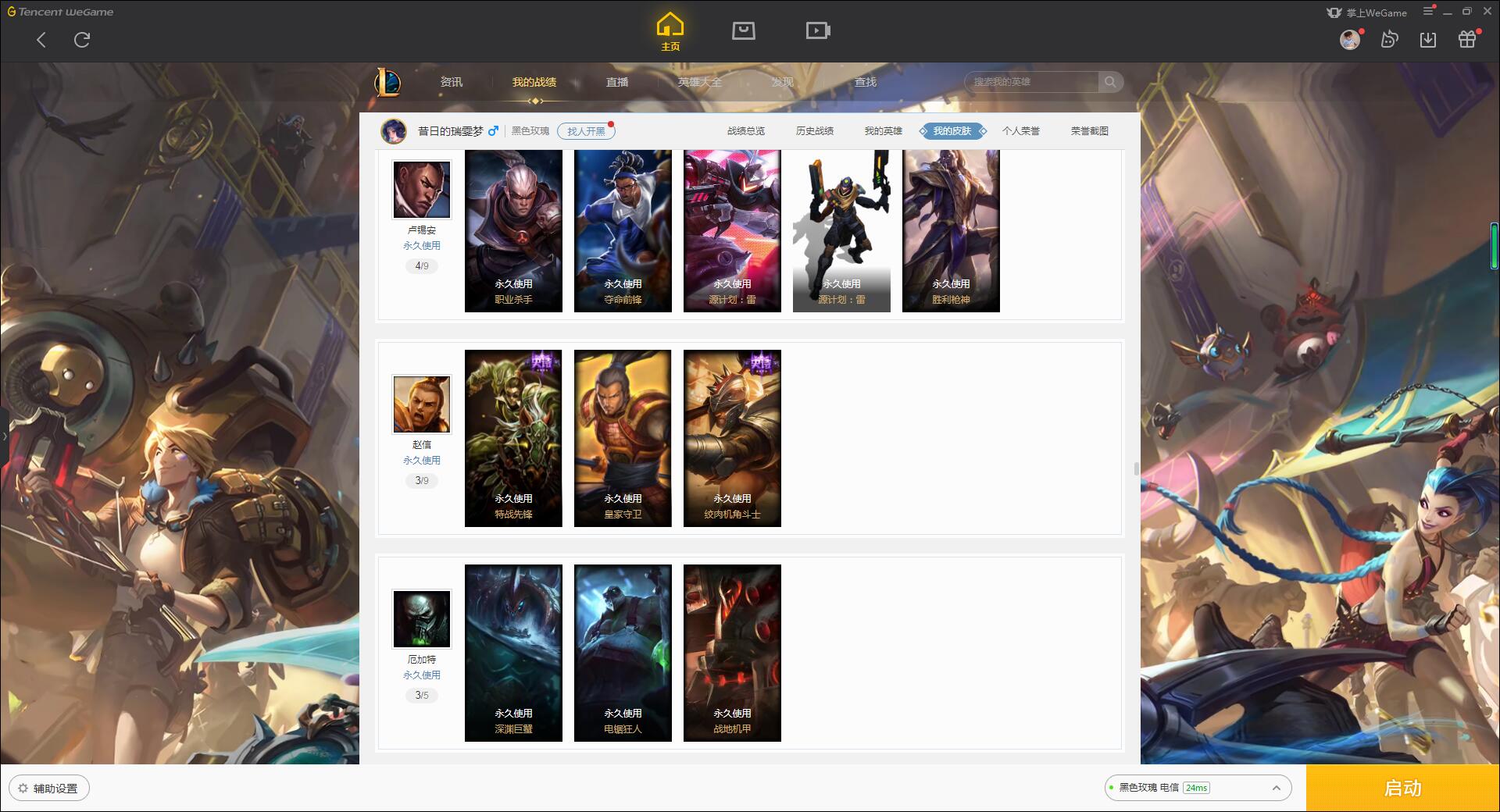The width and height of the screenshot is (1500, 812).
Task: Open the downloads manager icon
Action: [x=1428, y=39]
